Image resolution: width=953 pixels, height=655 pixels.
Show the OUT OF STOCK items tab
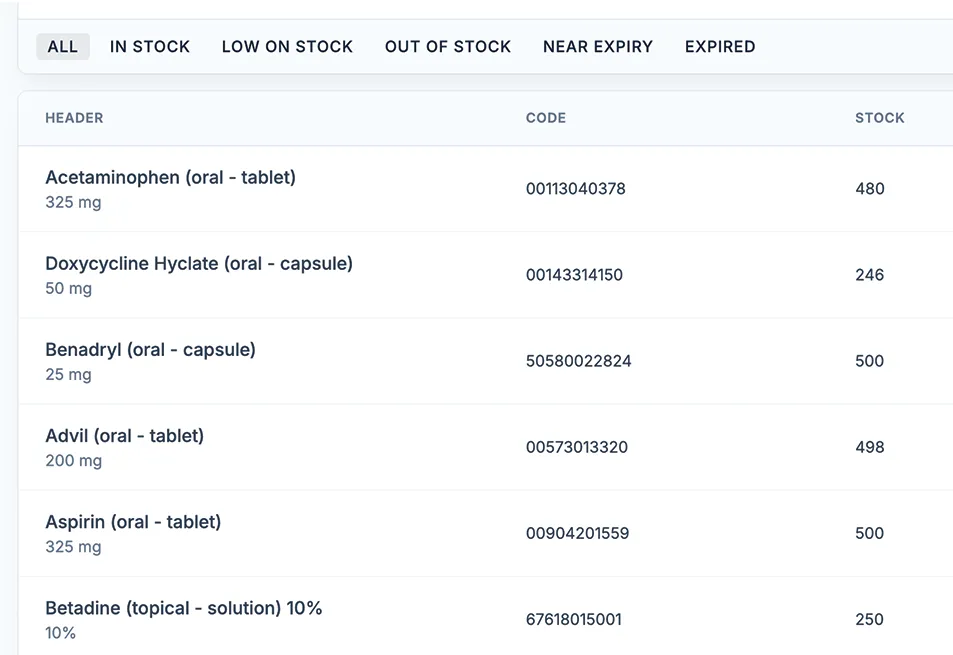tap(448, 46)
